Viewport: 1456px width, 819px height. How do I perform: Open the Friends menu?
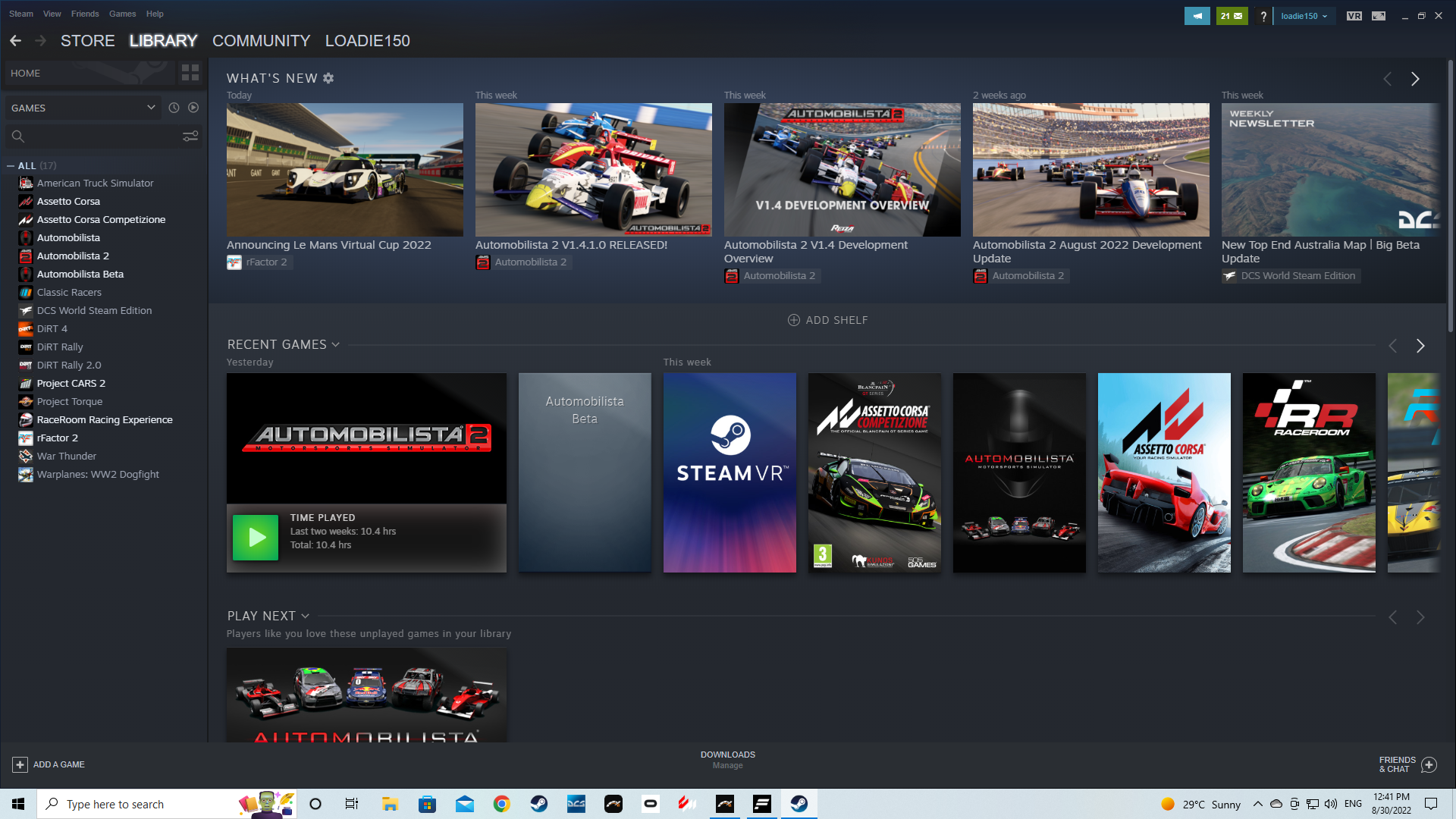[85, 14]
